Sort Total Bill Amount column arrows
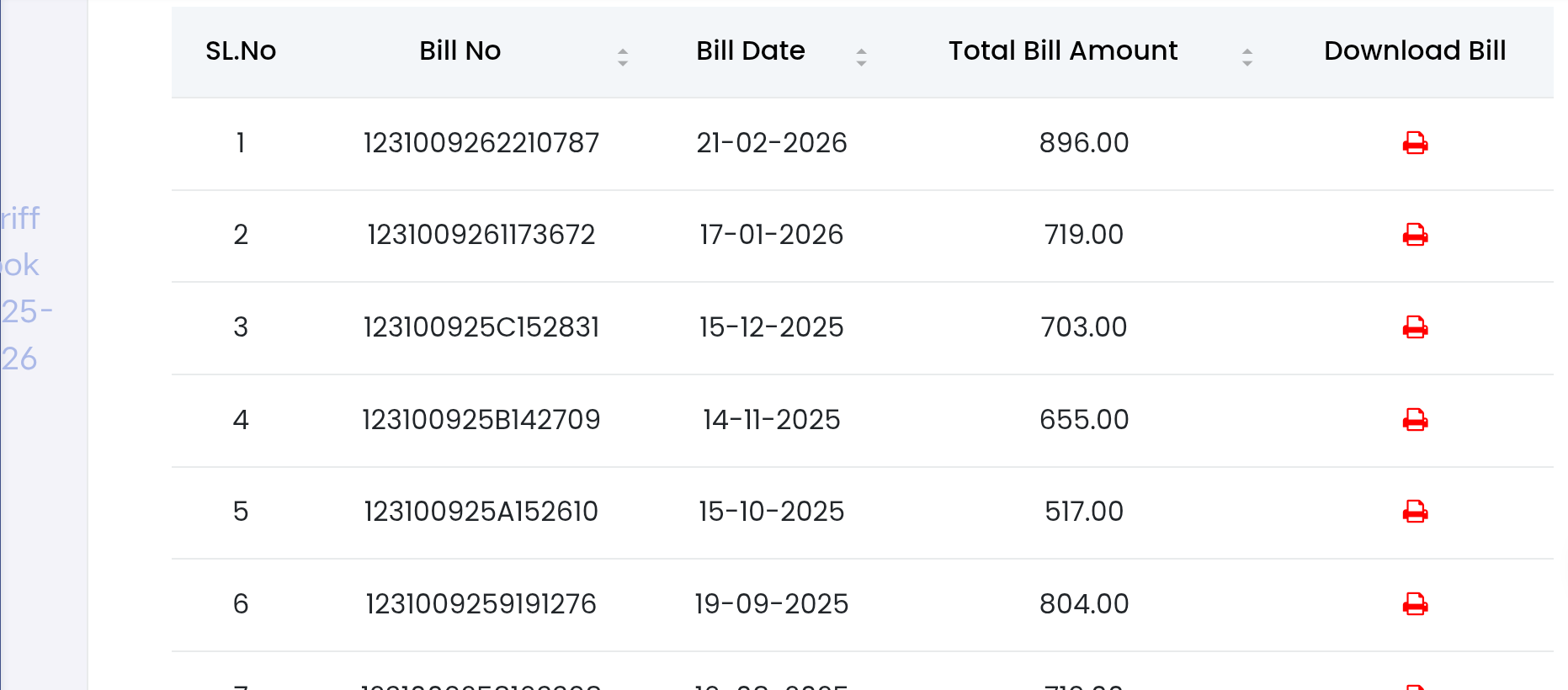This screenshot has width=1568, height=690. [x=1246, y=57]
